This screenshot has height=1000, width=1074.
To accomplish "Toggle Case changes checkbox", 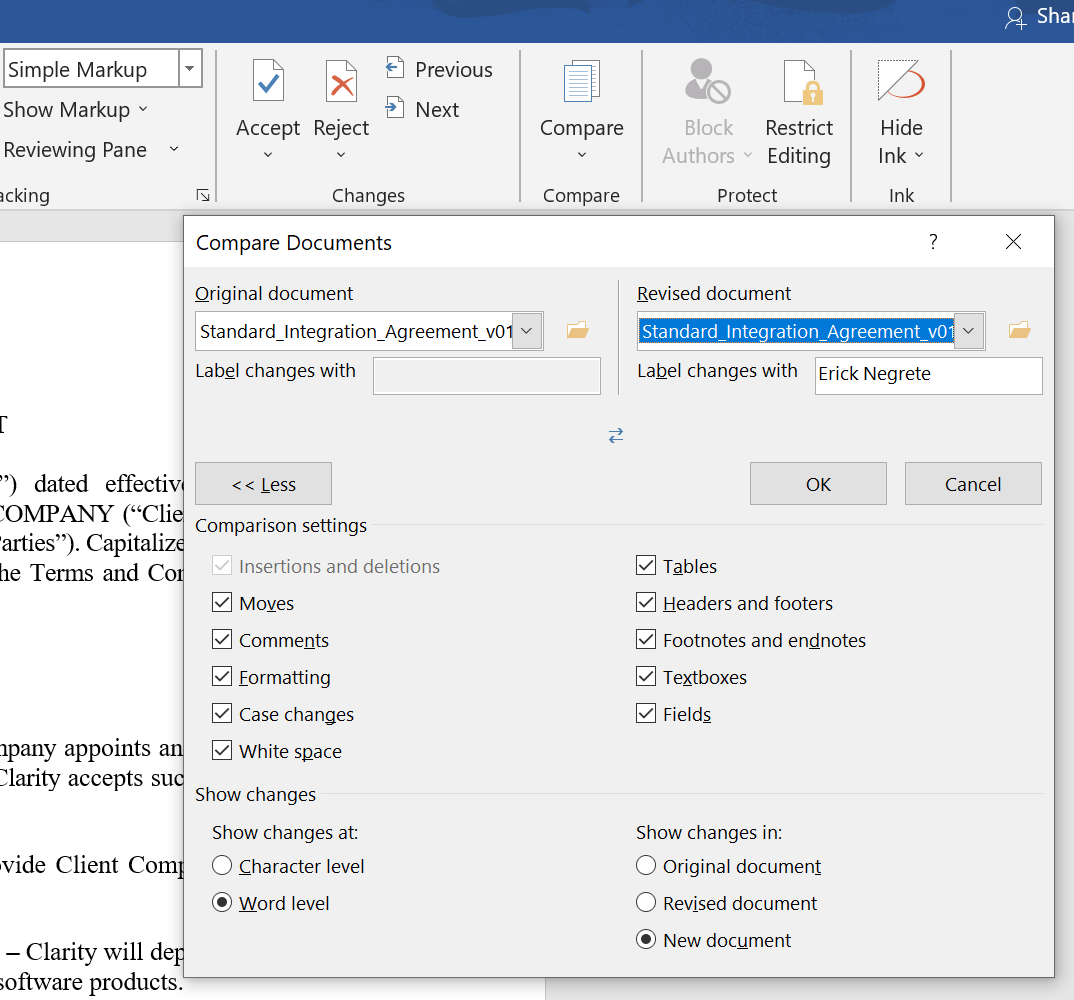I will point(222,714).
